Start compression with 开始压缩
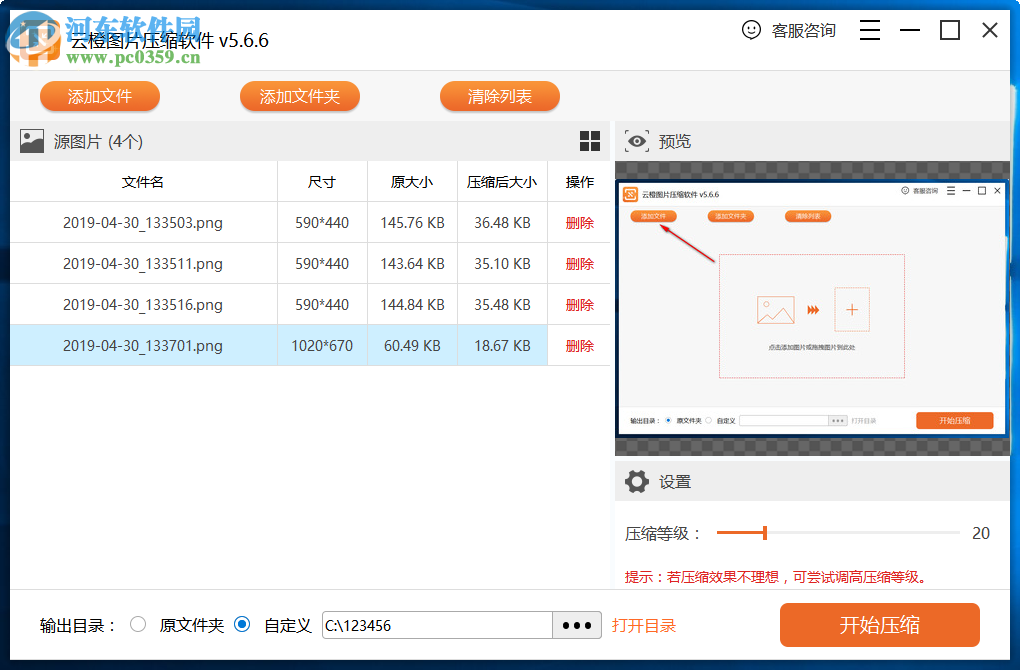Screen dimensions: 1020x670 [879, 624]
